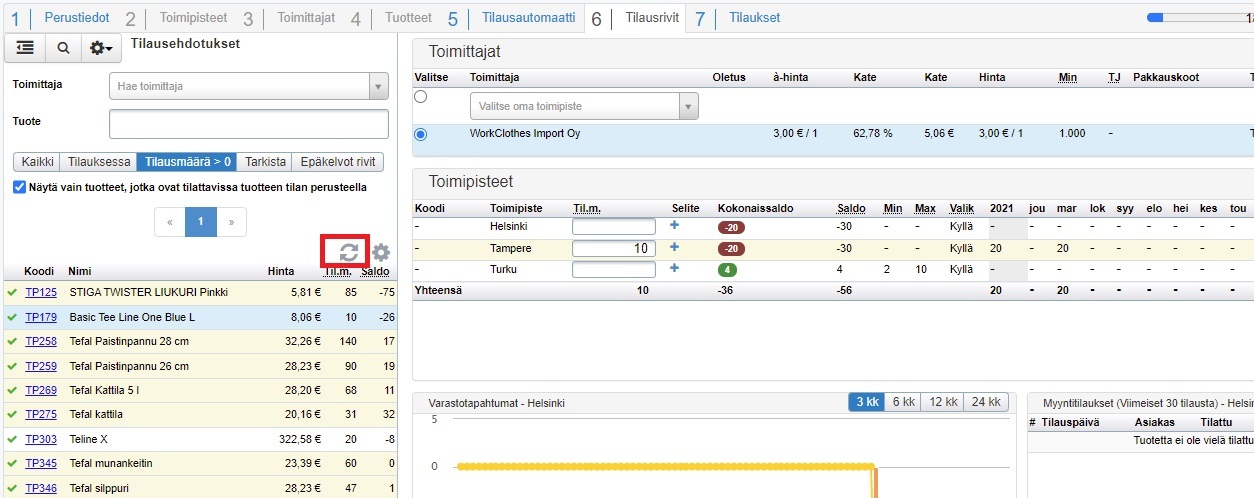1254x498 pixels.
Task: Click plus icon in Tampere row
Action: 674,248
